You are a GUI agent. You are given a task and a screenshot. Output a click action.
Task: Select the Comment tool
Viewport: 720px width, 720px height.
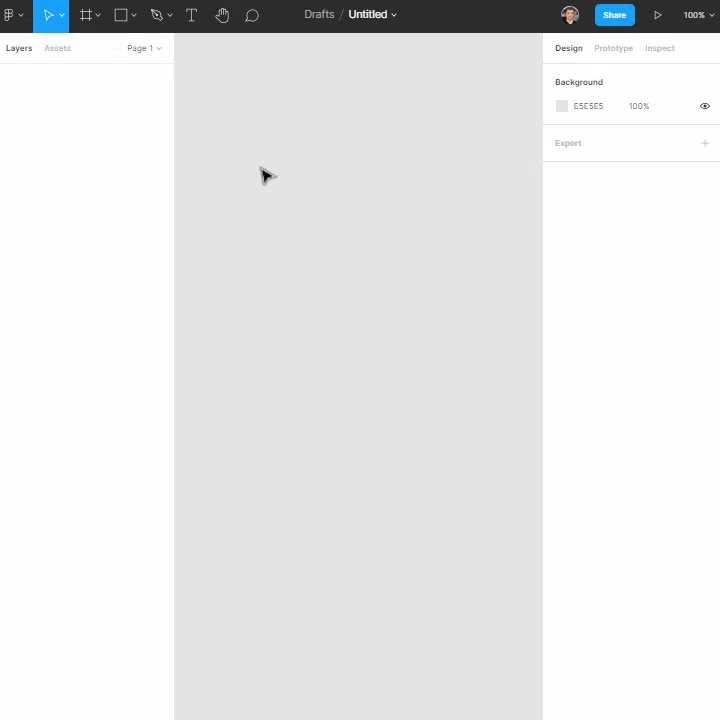(x=252, y=16)
